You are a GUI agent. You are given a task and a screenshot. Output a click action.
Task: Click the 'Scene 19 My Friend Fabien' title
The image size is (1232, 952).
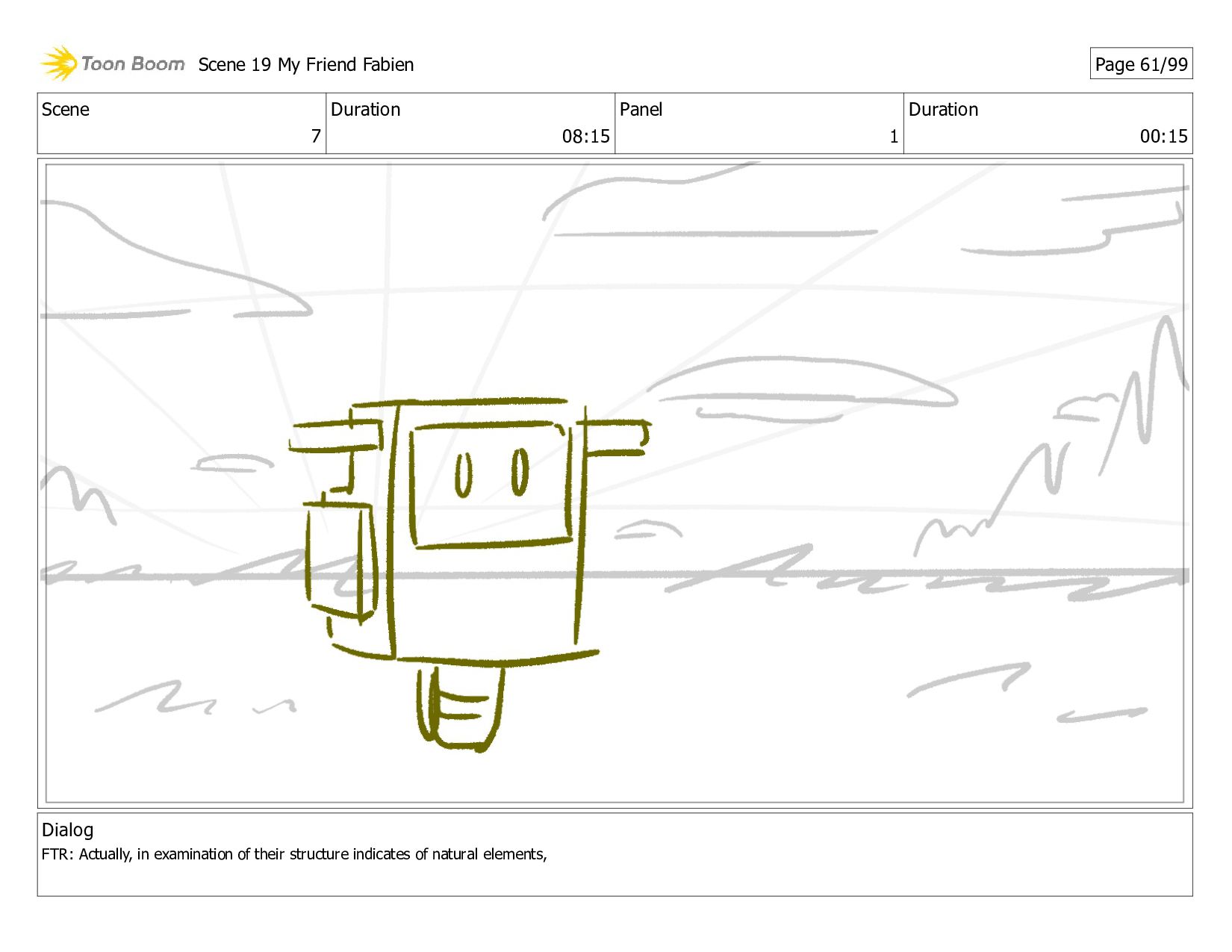click(x=306, y=65)
